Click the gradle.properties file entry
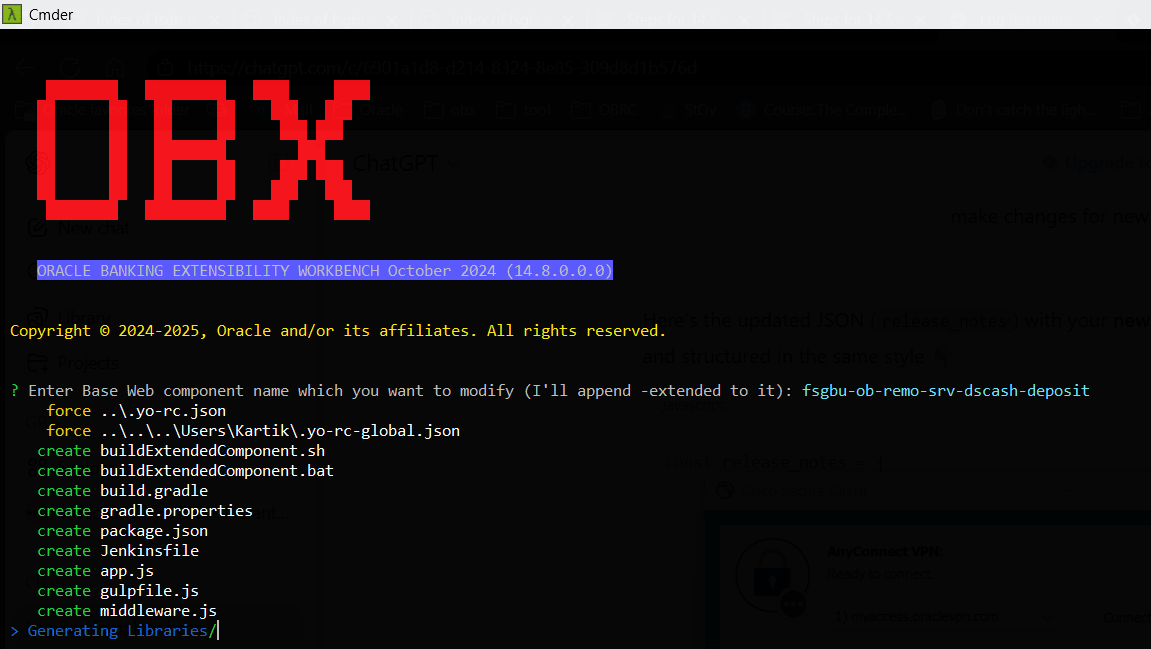Viewport: 1151px width, 649px height. click(x=176, y=510)
